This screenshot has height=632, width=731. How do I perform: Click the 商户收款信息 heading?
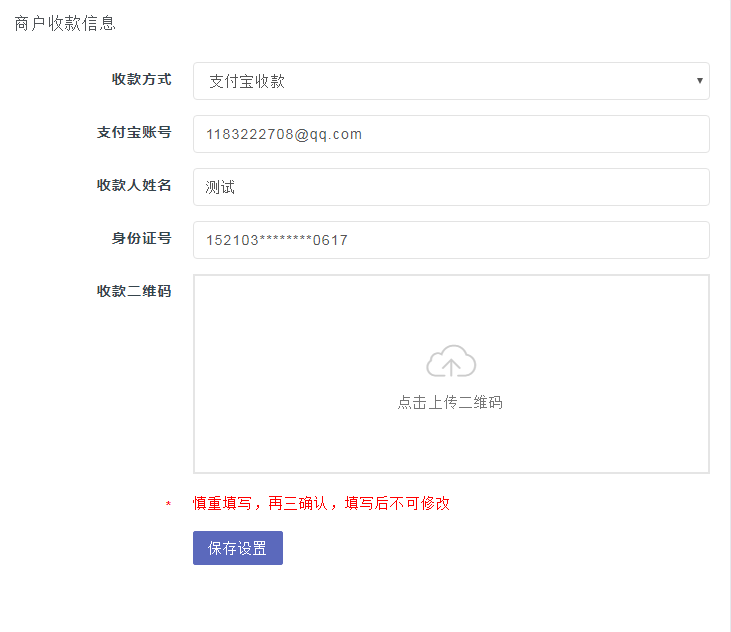(x=65, y=23)
